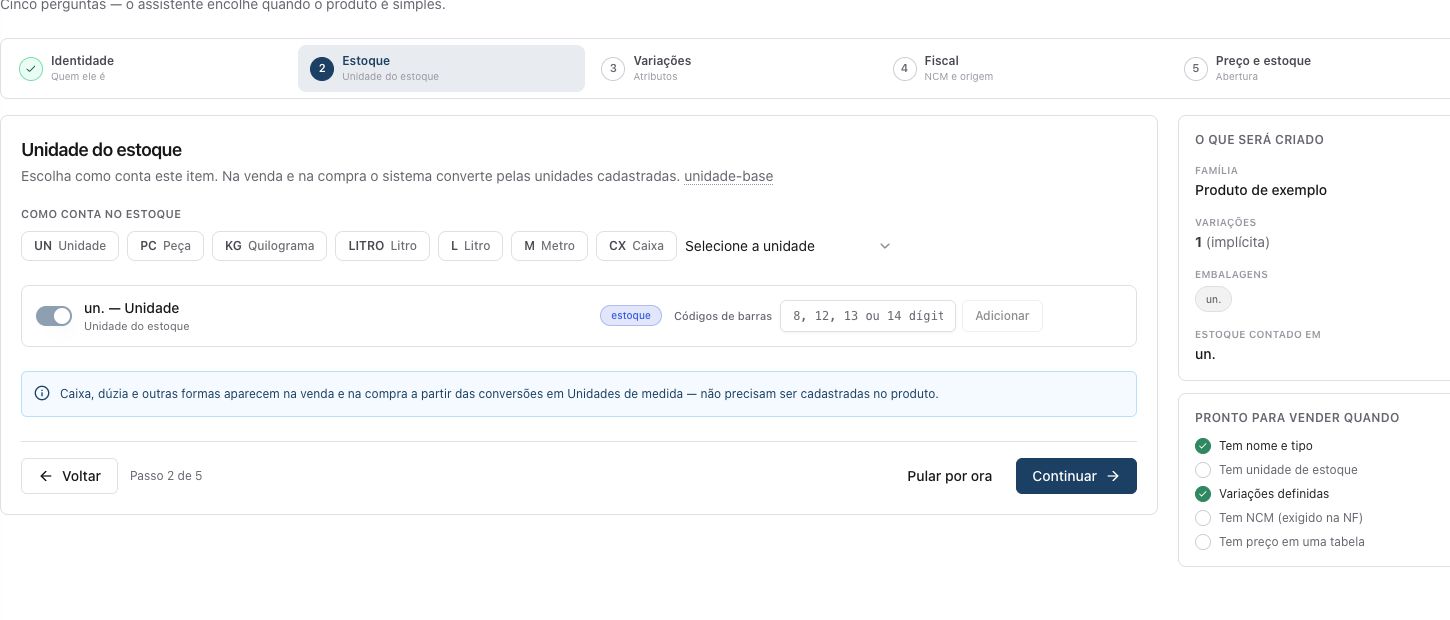Open the Fiscal step tab
The image size is (1450, 620).
coord(1023,68)
